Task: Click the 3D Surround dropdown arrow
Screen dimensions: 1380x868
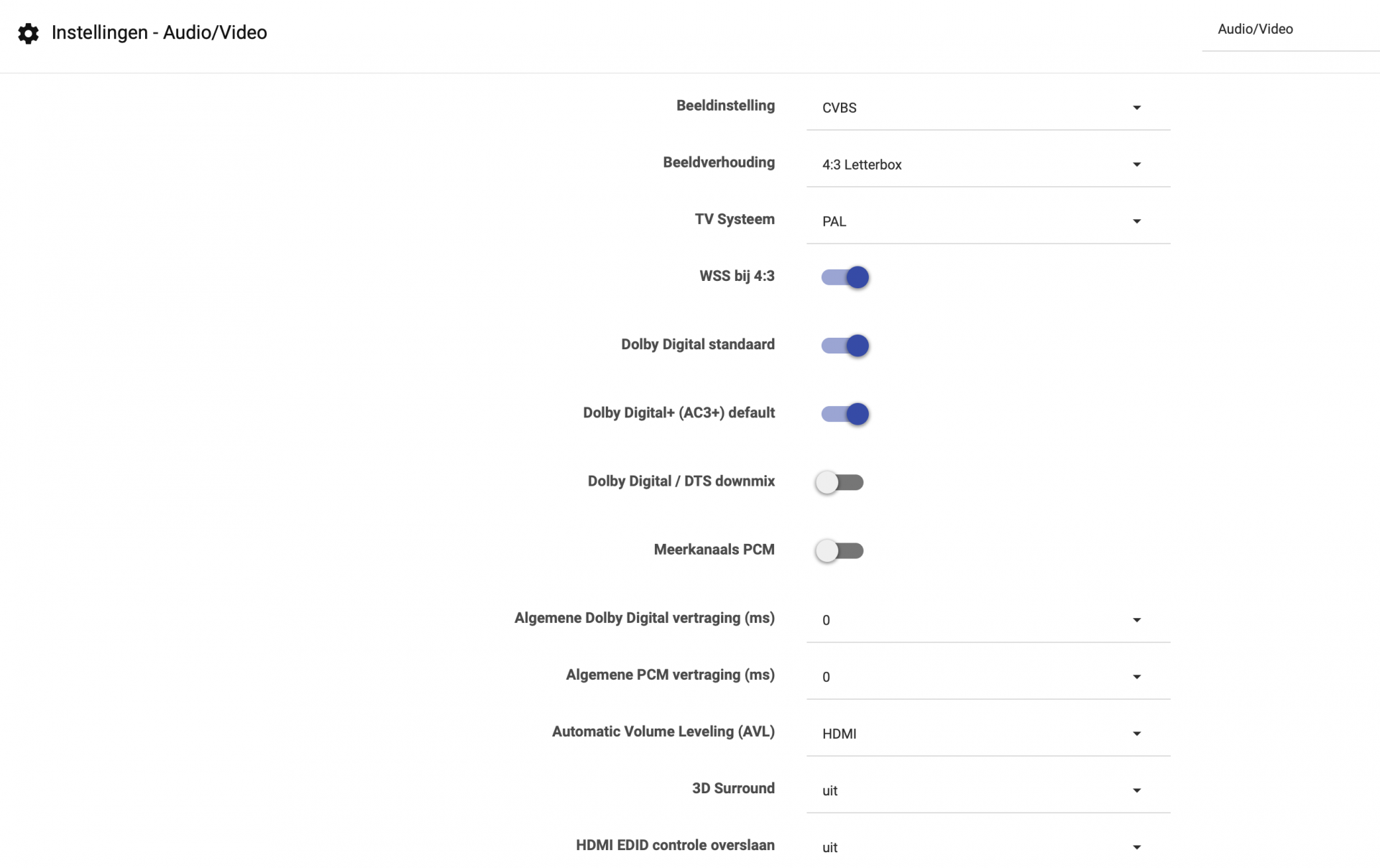Action: coord(1136,790)
